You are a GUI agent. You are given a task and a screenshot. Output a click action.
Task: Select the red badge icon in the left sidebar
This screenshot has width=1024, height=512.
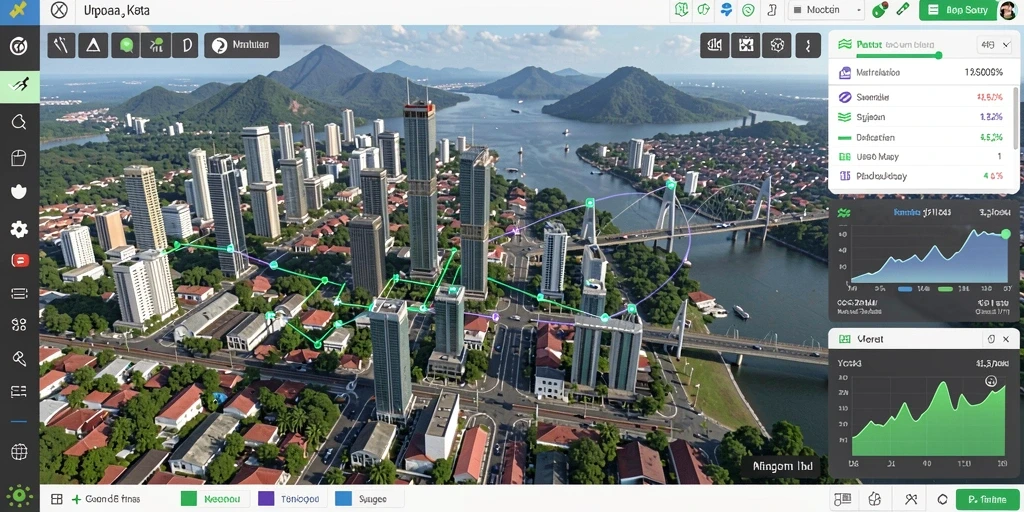(20, 261)
